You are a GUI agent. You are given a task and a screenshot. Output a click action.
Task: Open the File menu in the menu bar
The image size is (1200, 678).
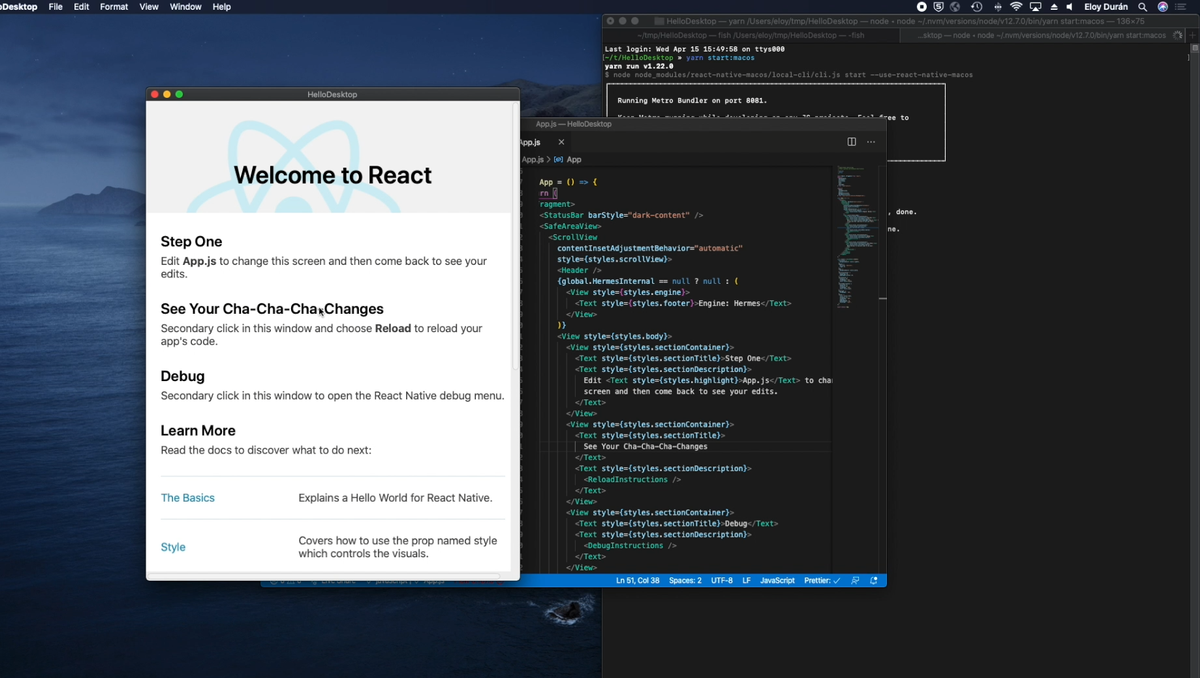coord(56,6)
